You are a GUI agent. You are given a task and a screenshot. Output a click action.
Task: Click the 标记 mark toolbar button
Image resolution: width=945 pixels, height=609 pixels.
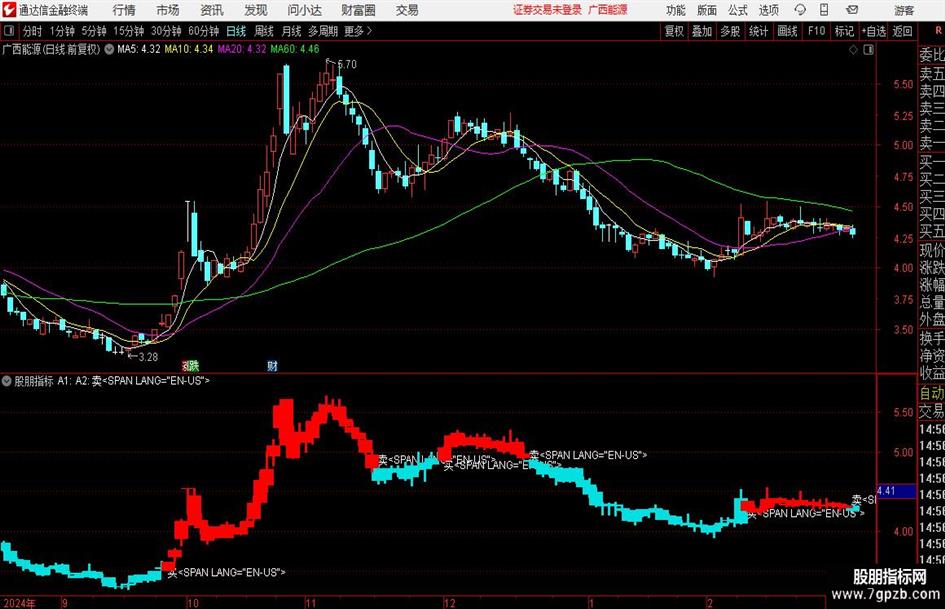844,31
